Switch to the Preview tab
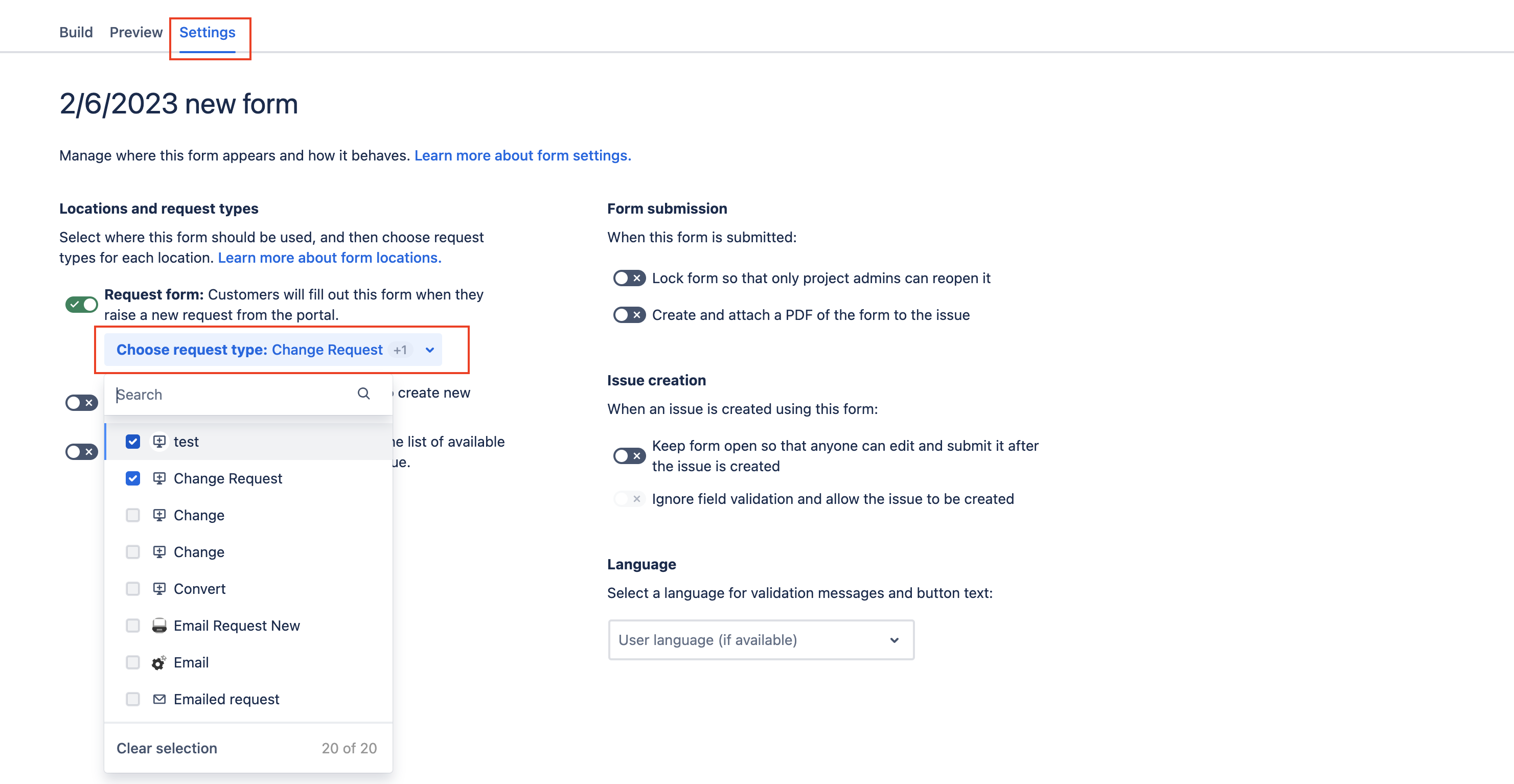 coord(136,32)
